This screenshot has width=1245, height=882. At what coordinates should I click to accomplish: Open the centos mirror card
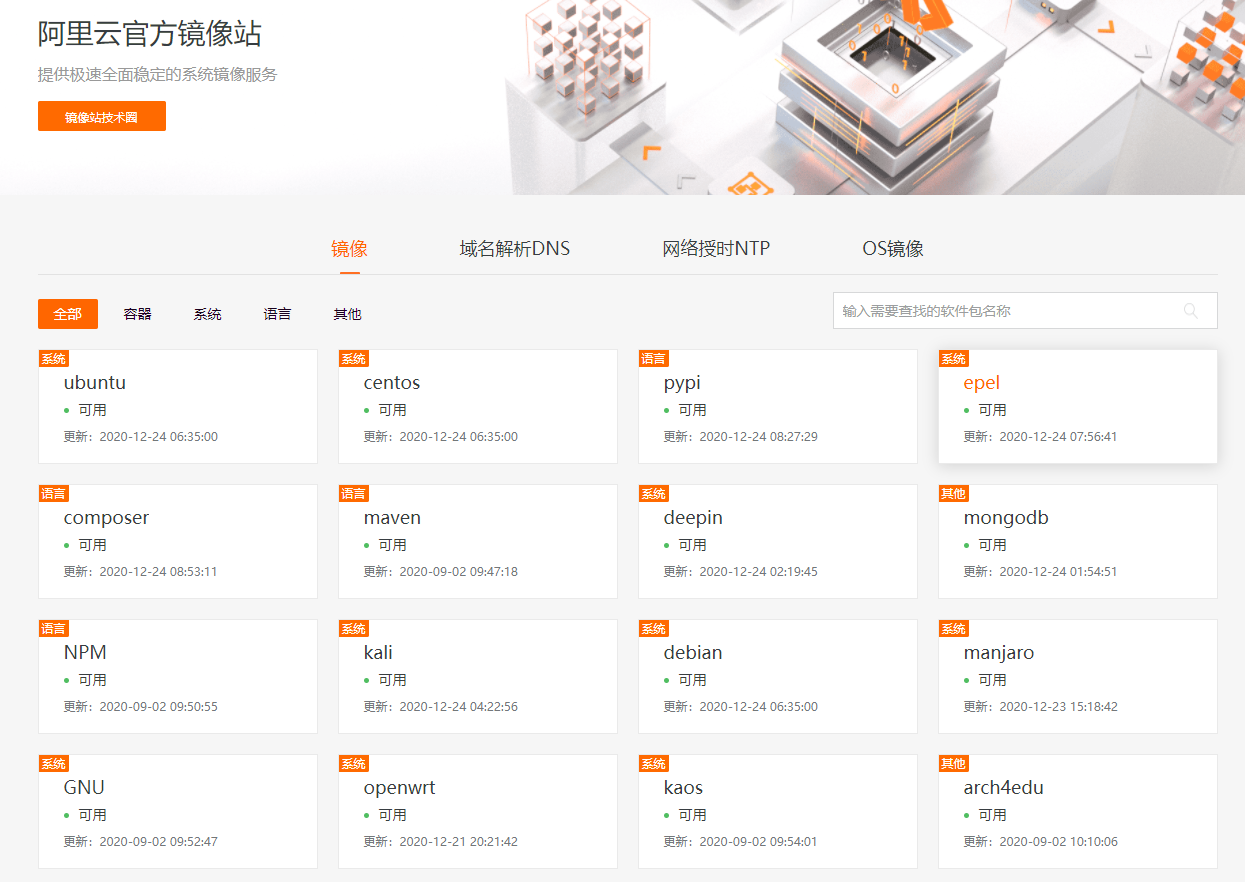pos(478,407)
